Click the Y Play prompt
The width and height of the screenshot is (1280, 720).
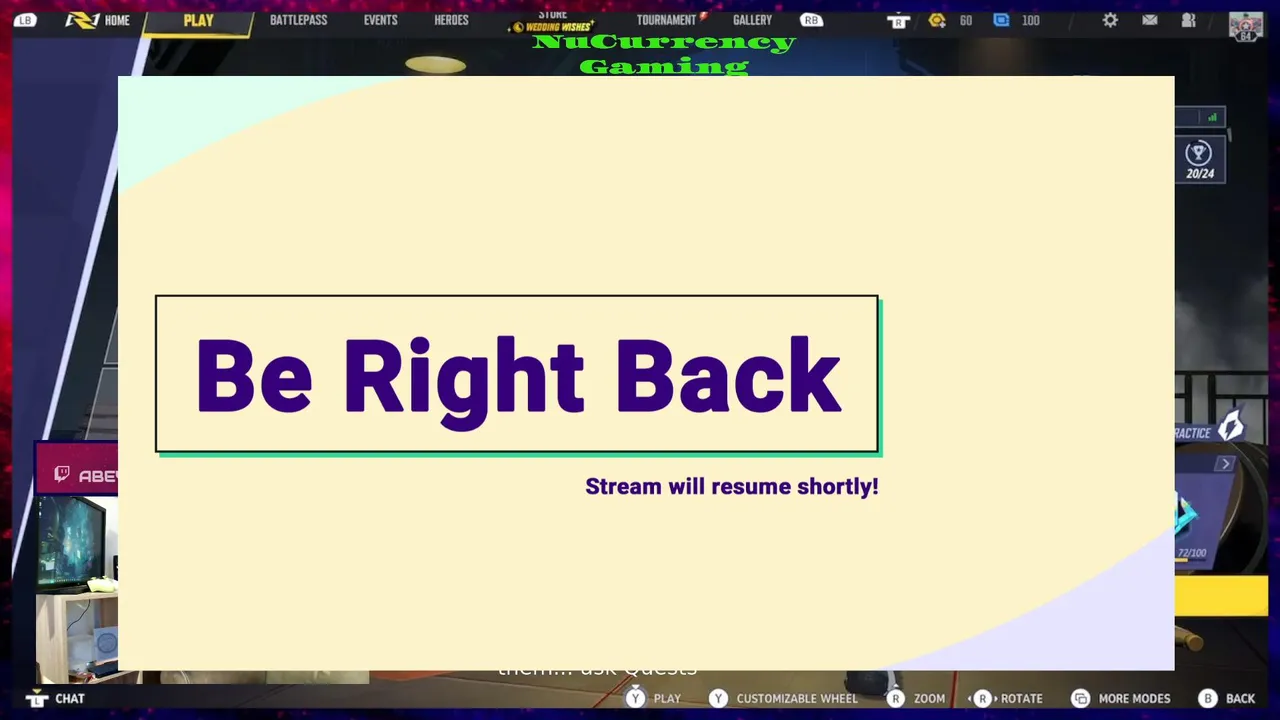653,698
